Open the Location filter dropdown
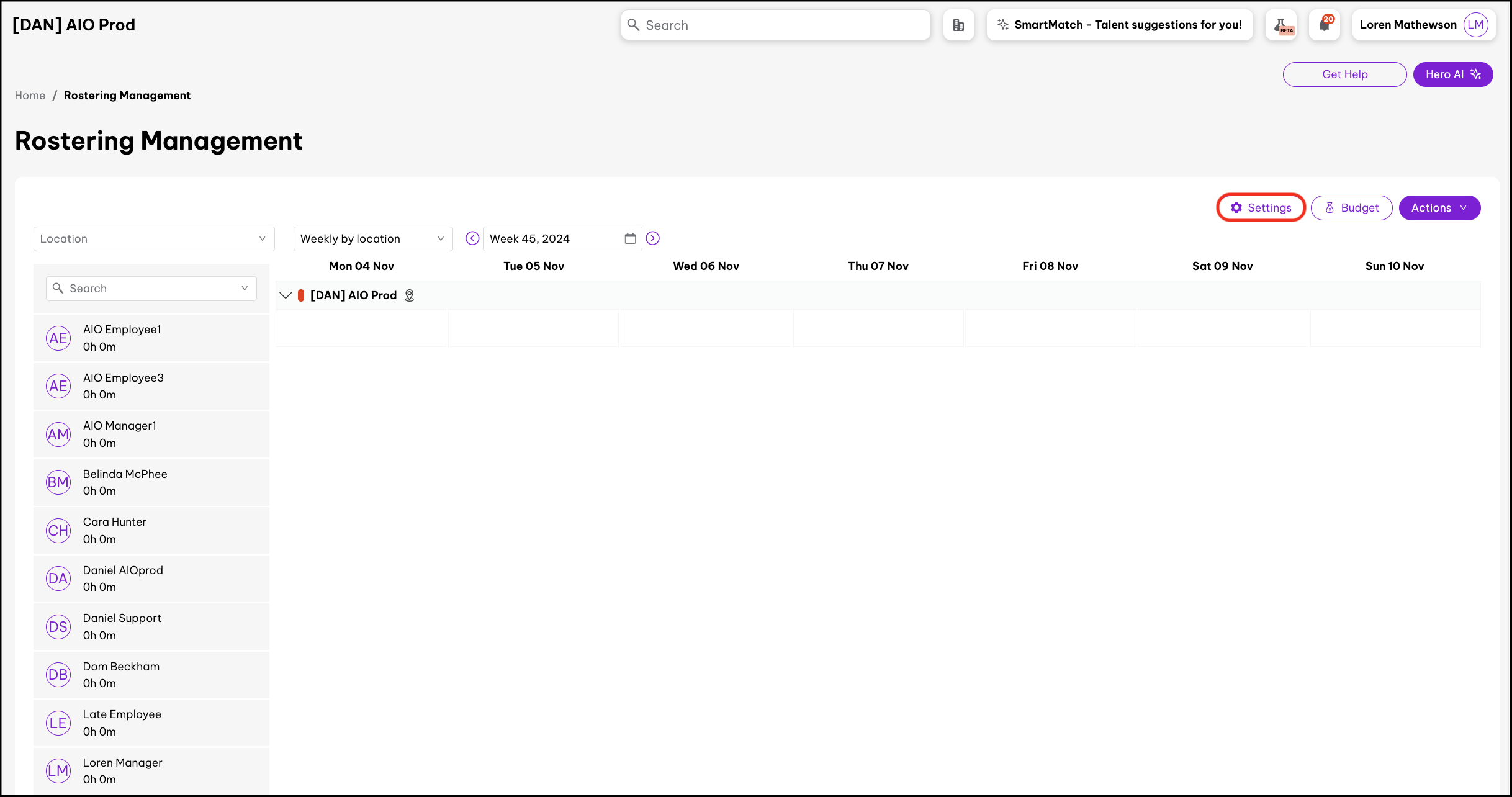1512x797 pixels. pyautogui.click(x=153, y=239)
